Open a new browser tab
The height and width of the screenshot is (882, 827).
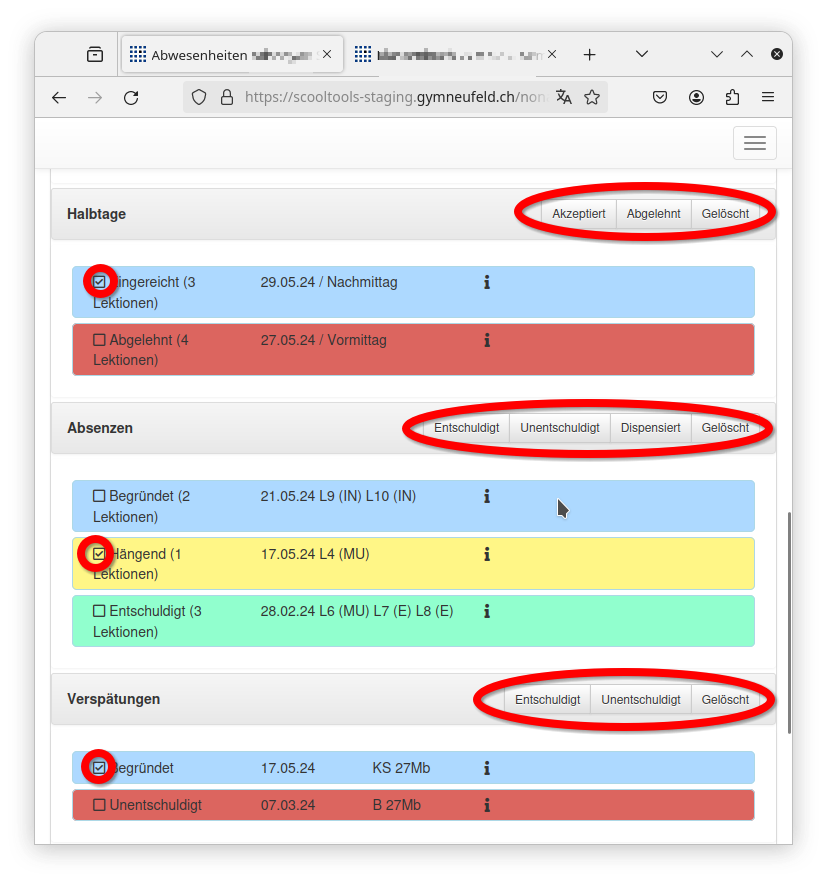590,55
